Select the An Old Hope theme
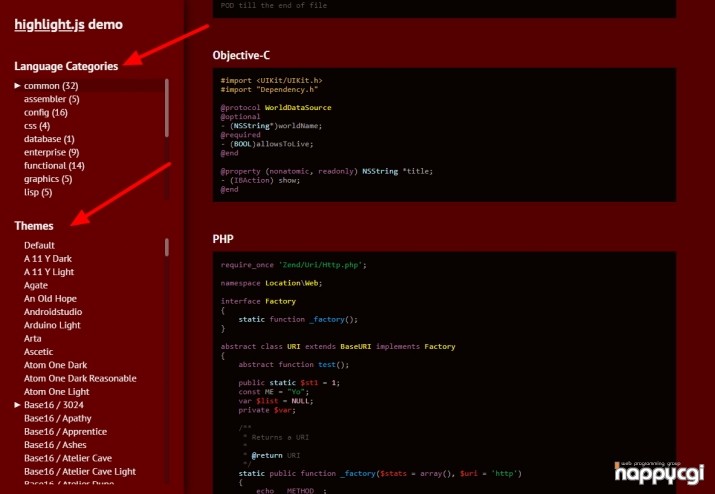 [50, 298]
